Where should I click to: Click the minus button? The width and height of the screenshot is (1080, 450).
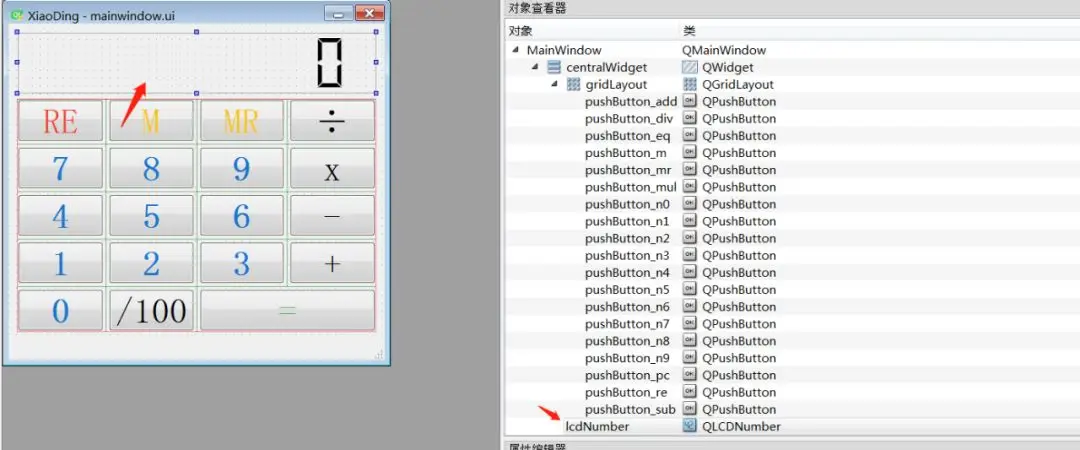[x=333, y=215]
